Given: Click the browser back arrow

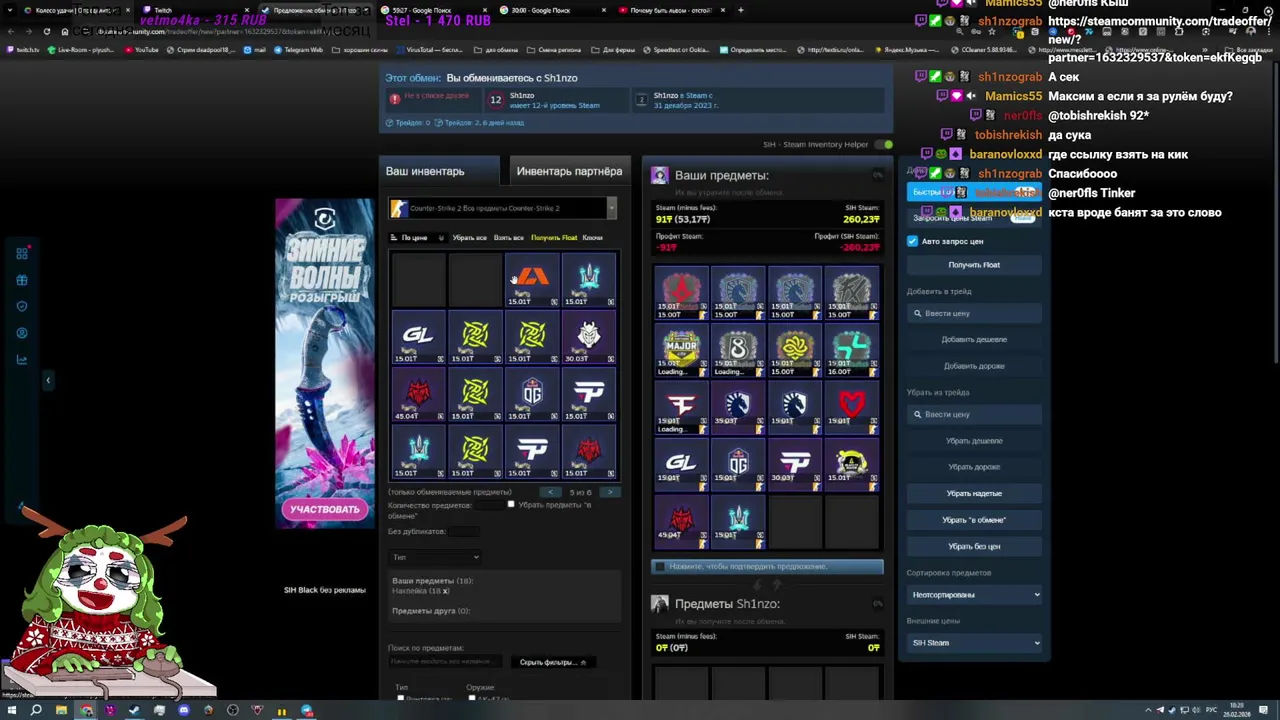Looking at the screenshot, I should [11, 31].
